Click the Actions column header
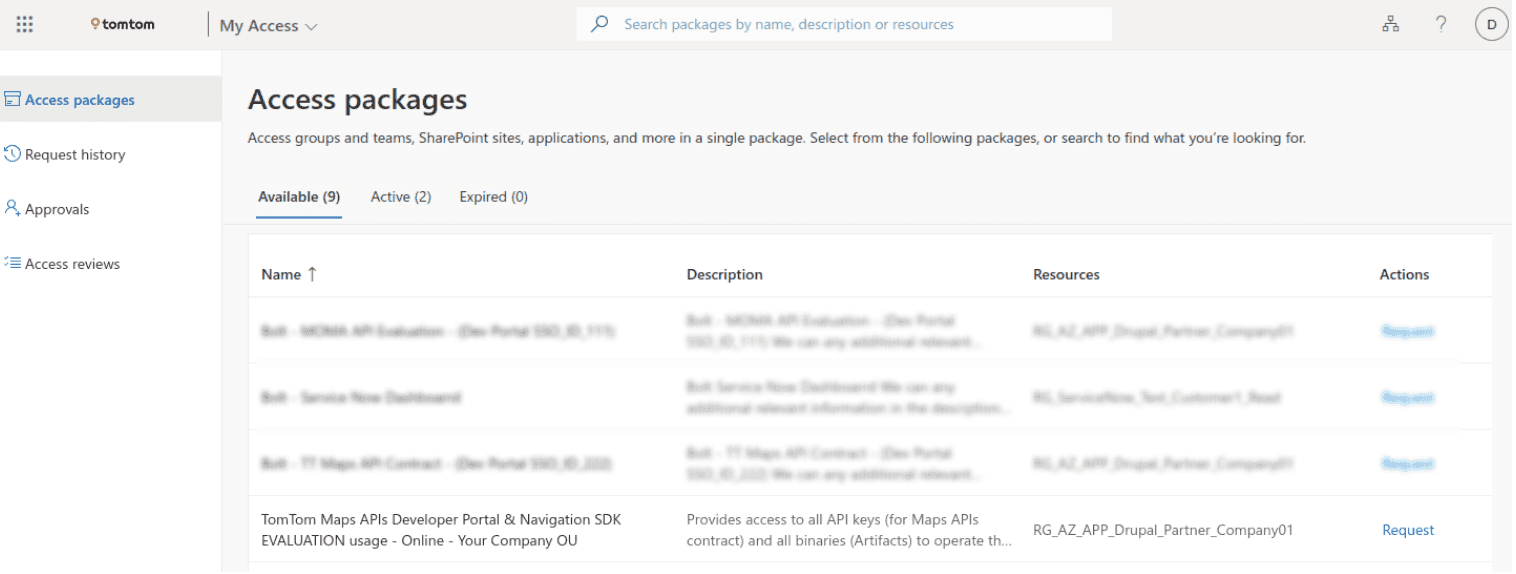 click(x=1404, y=274)
